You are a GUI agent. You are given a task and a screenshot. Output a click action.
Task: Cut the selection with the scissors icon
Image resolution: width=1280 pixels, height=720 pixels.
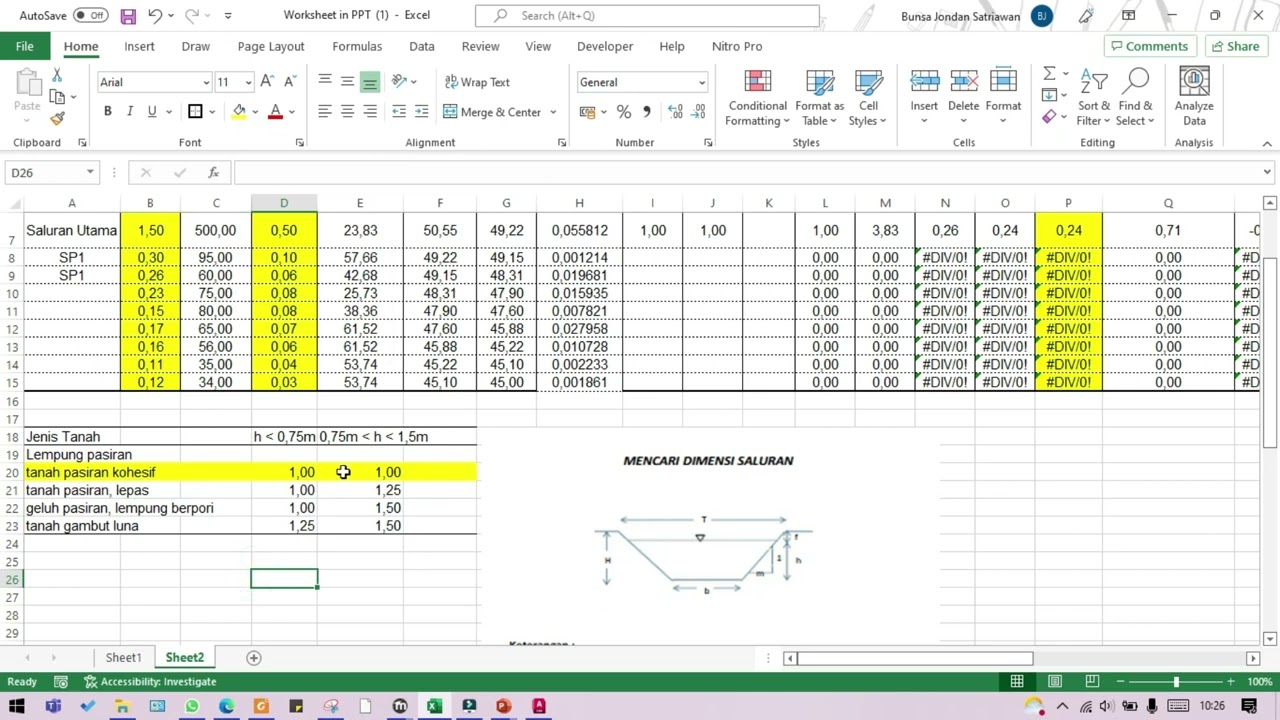click(x=57, y=76)
